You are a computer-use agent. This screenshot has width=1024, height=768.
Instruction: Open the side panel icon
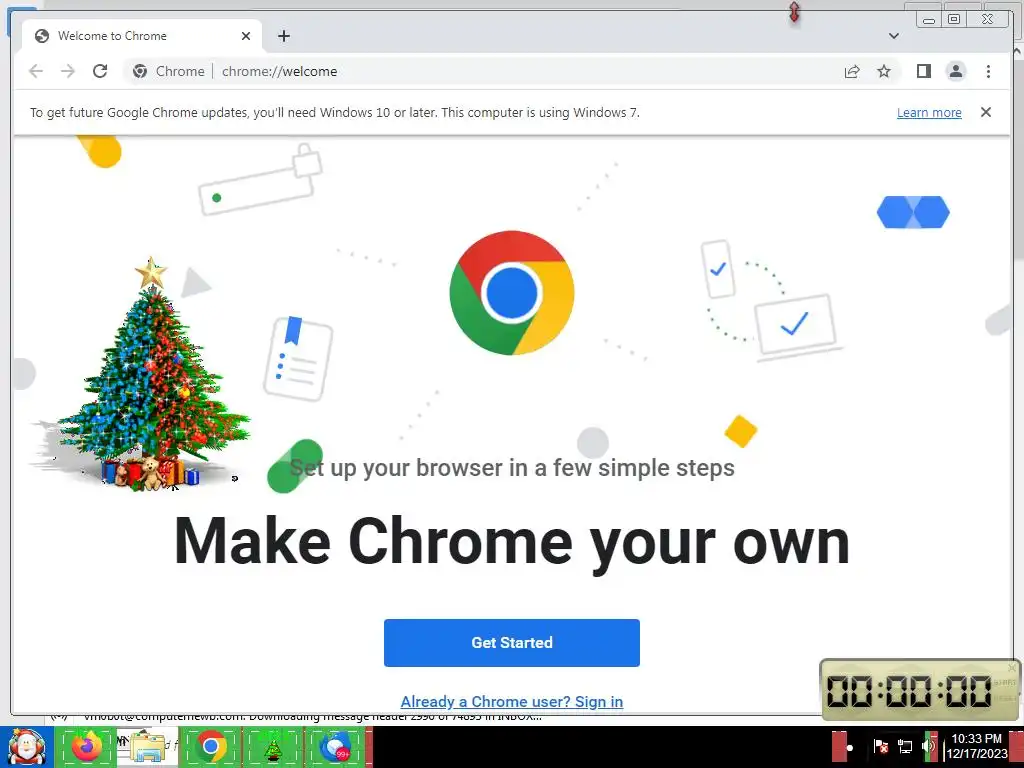(x=923, y=71)
